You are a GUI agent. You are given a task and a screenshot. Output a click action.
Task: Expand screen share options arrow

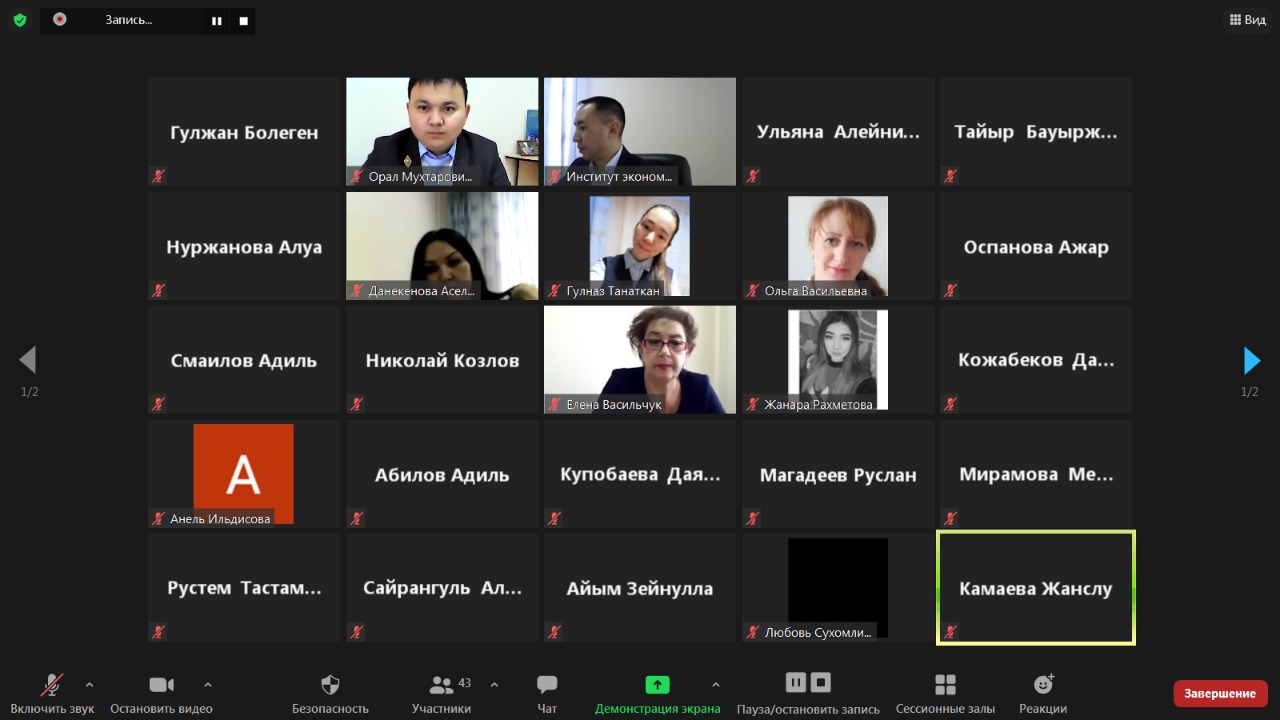coord(715,685)
